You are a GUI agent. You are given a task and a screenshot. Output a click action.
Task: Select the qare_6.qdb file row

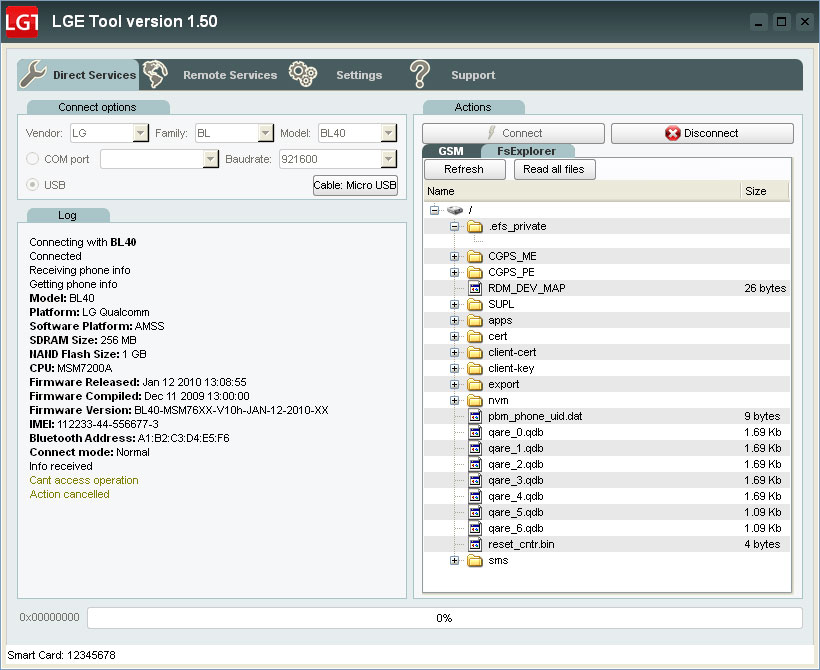click(606, 528)
